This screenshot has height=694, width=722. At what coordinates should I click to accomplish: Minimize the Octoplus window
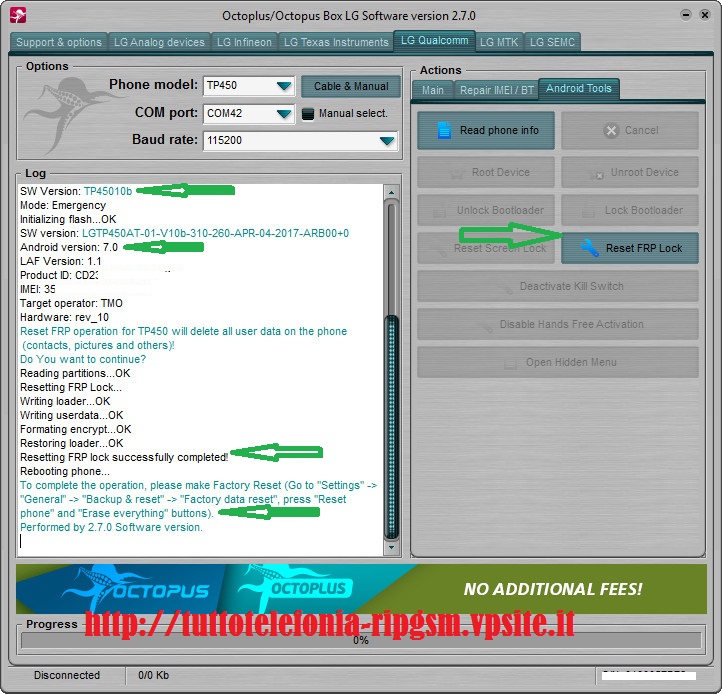pyautogui.click(x=686, y=15)
